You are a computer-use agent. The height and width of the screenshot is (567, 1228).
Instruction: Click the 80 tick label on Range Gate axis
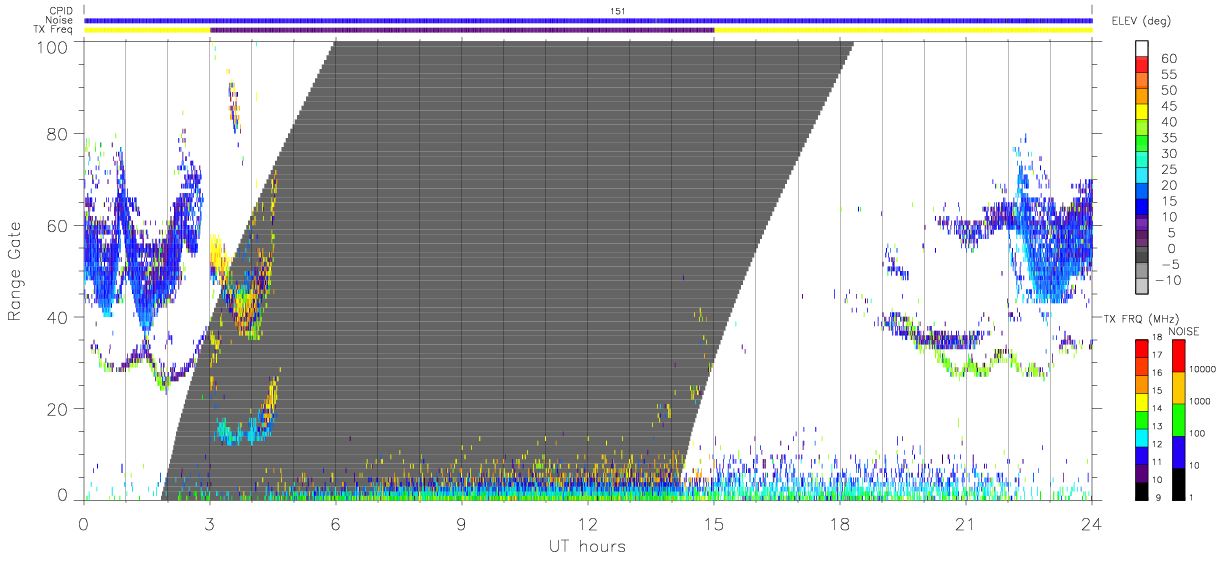[58, 133]
